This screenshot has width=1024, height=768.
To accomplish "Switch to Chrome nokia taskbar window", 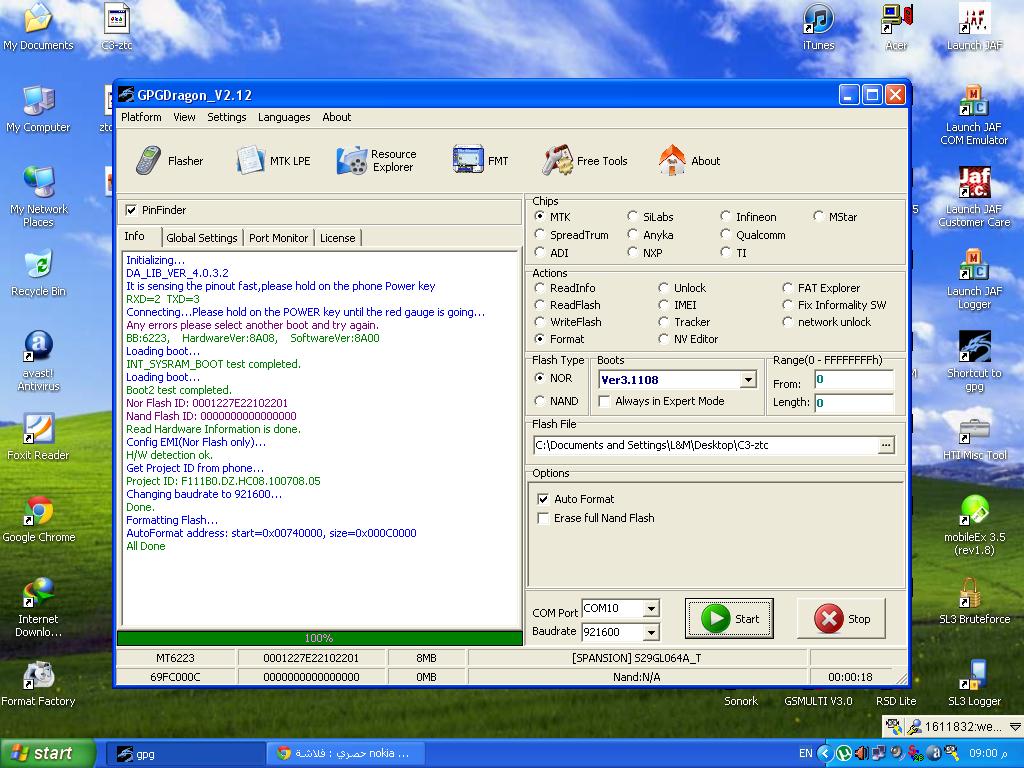I will tap(346, 754).
